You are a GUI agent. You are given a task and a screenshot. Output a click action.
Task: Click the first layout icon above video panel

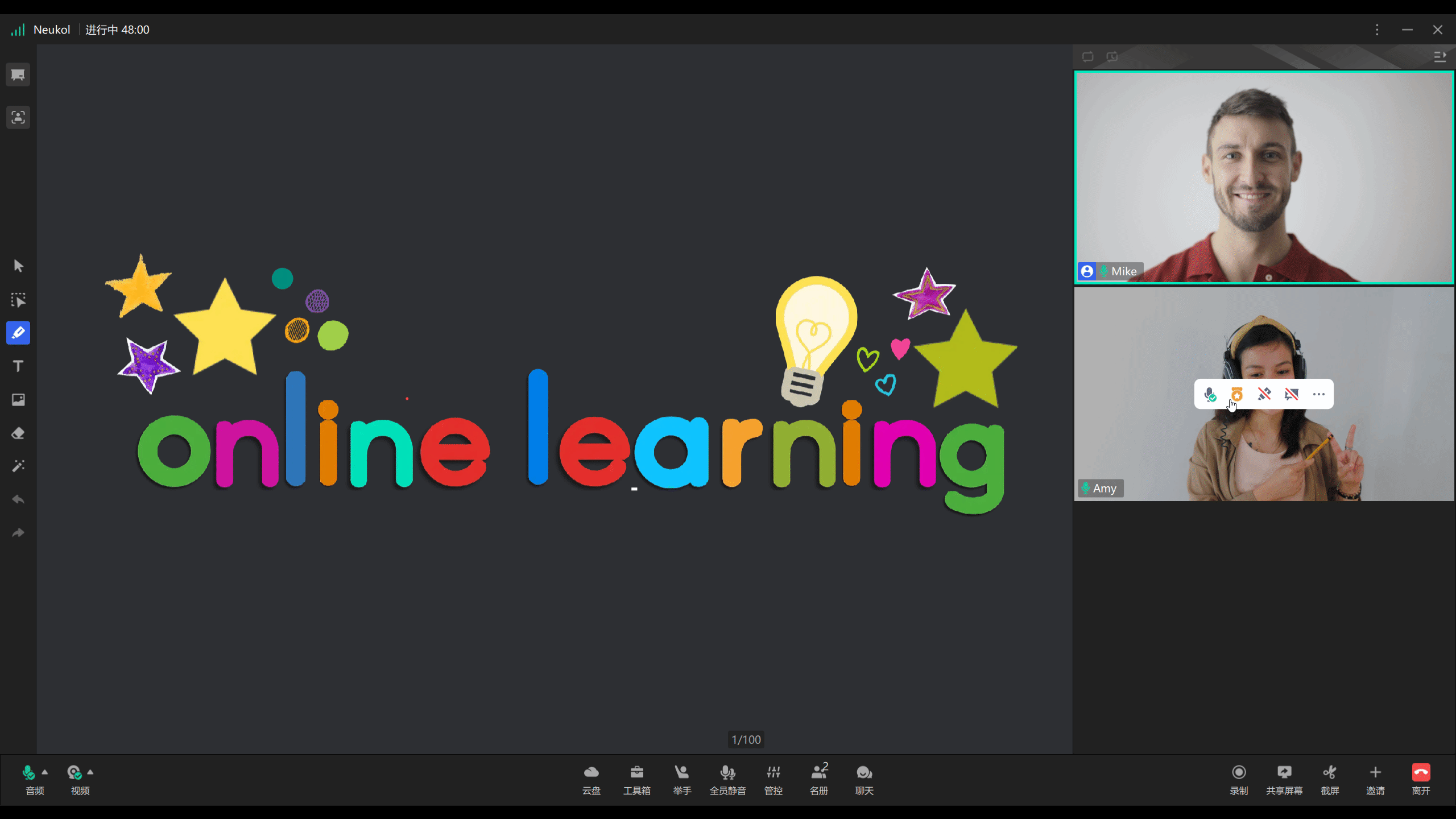pos(1087,57)
